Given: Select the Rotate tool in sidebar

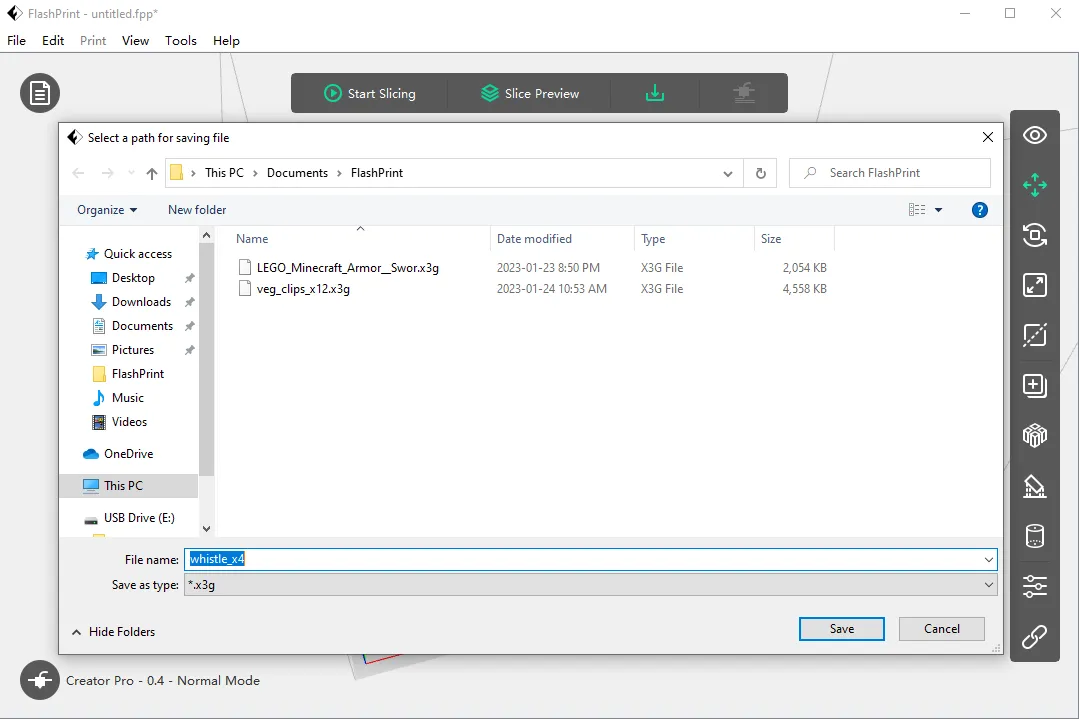Looking at the screenshot, I should tap(1034, 235).
